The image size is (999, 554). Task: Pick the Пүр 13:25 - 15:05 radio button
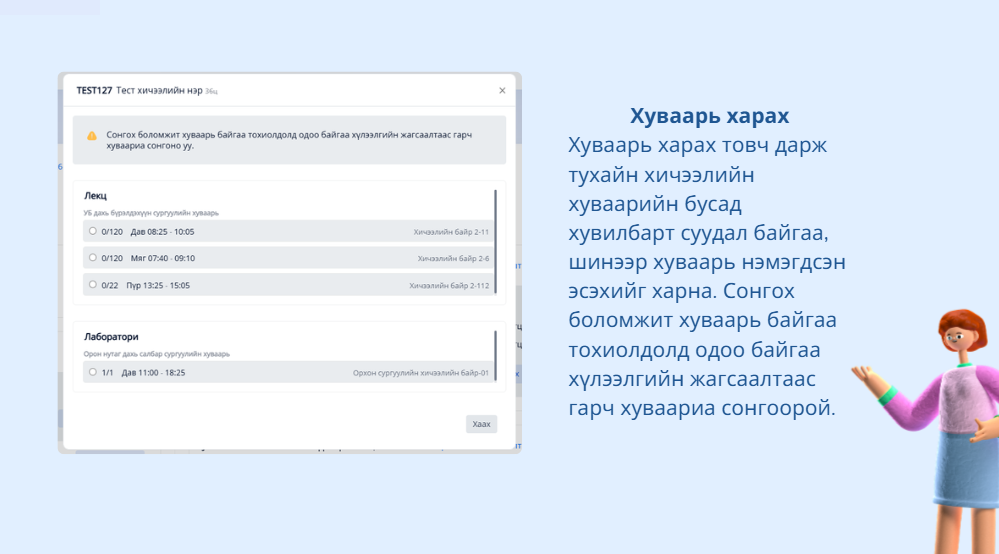click(93, 285)
